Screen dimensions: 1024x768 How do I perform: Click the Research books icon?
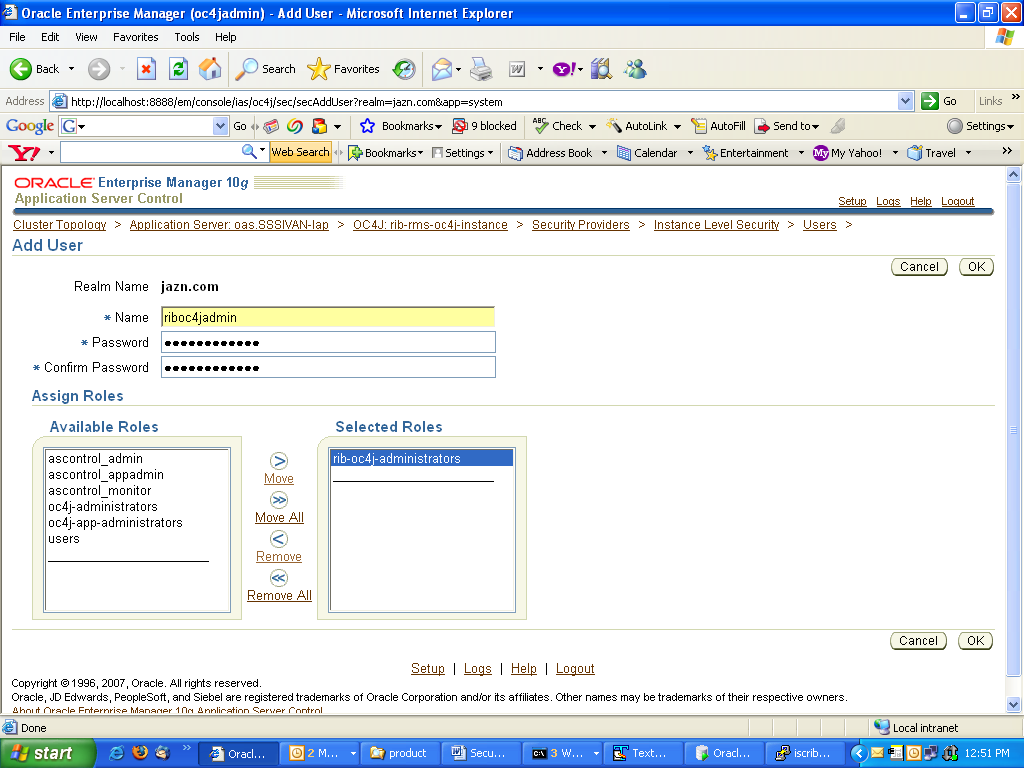(x=601, y=69)
